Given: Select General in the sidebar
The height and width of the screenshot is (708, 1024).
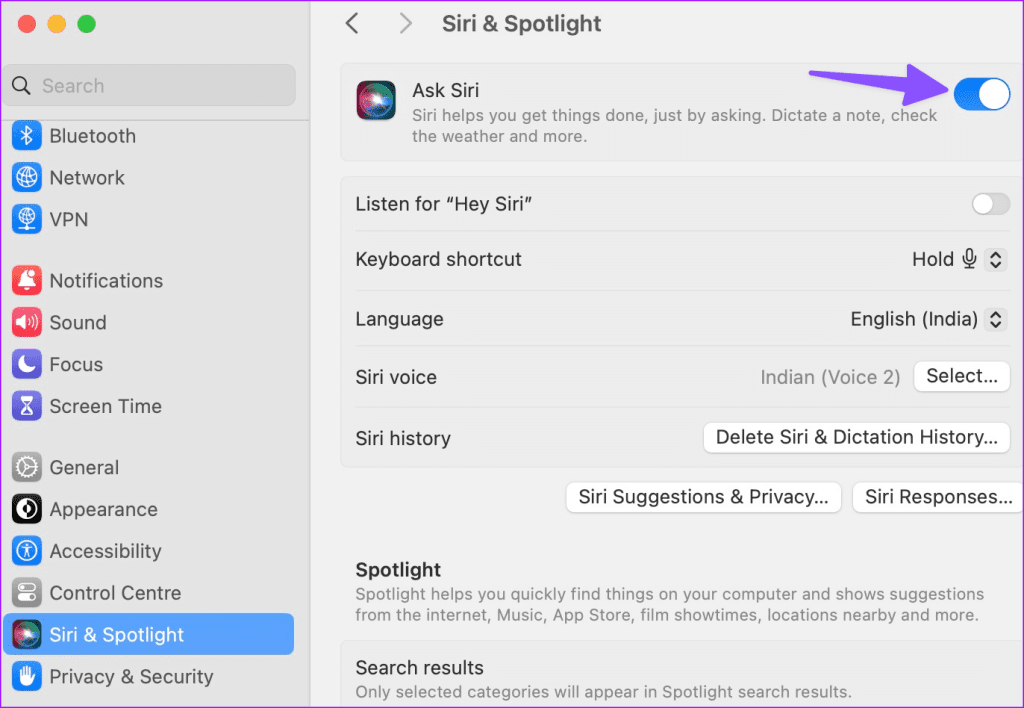Looking at the screenshot, I should point(84,468).
